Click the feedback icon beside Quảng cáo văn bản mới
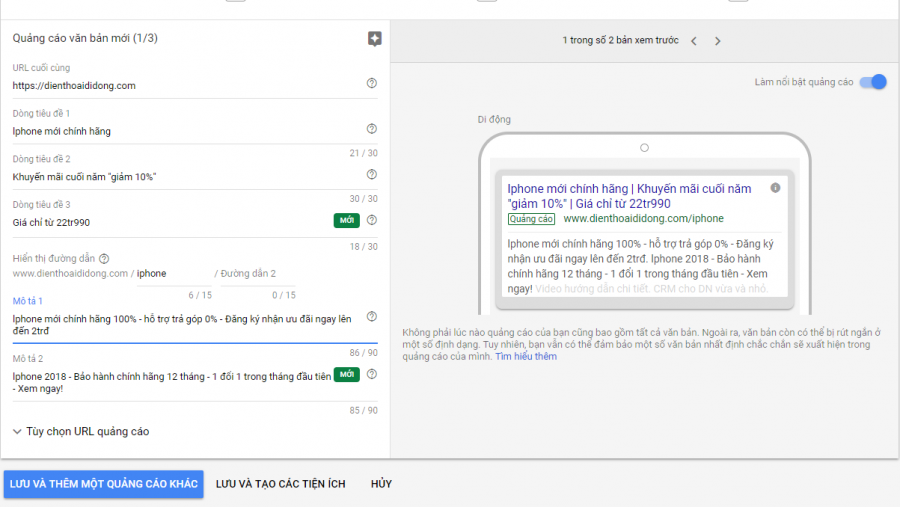 coord(374,39)
